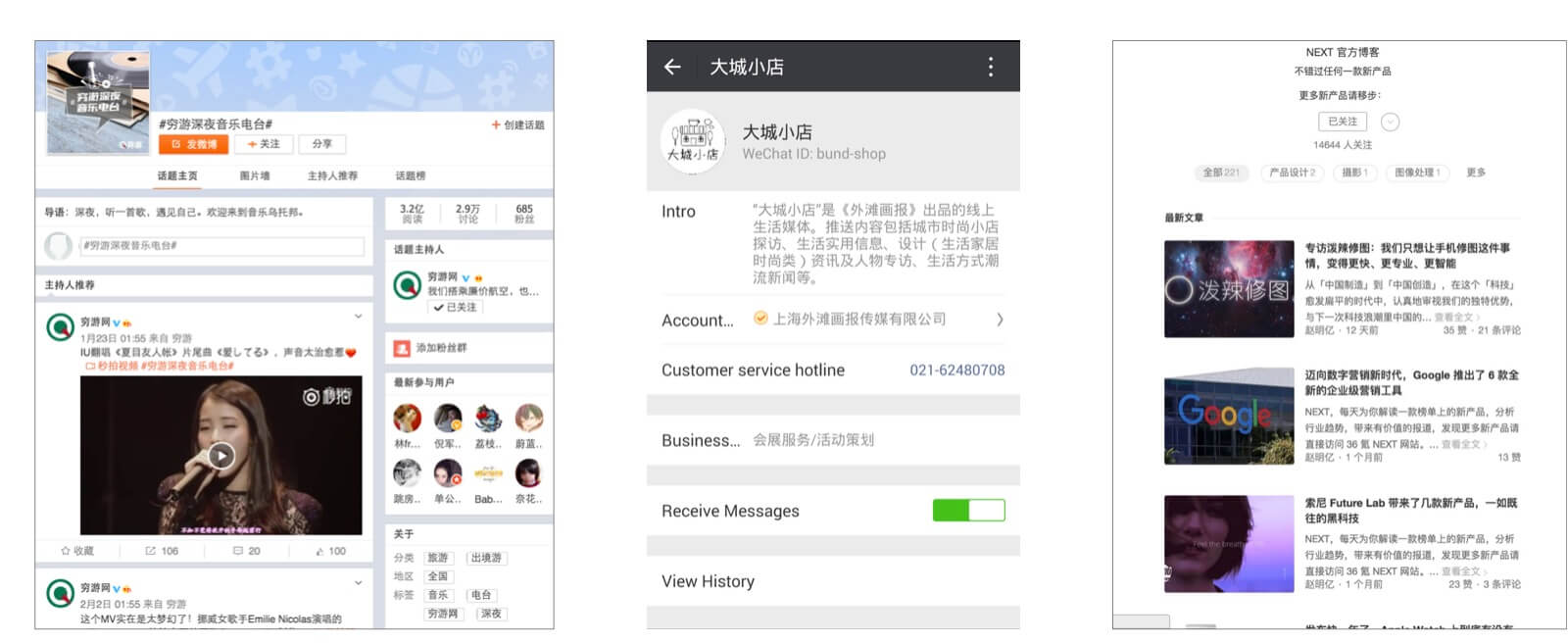Image resolution: width=1568 pixels, height=643 pixels.
Task: Open 穷游网 avatar under 话题主持人
Action: [407, 285]
